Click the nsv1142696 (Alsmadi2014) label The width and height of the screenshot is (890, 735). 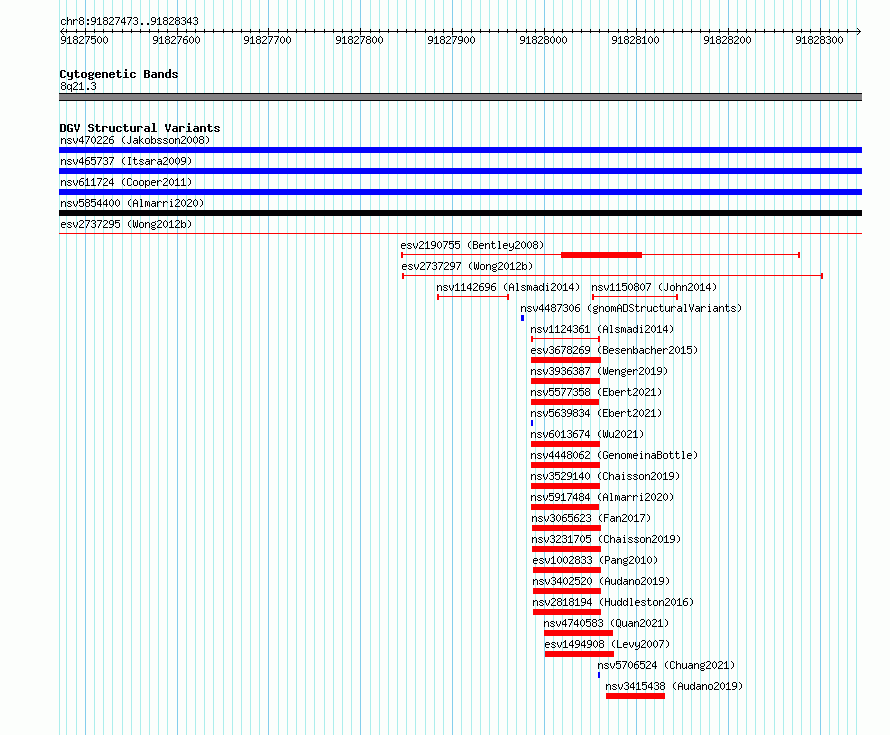click(x=508, y=287)
